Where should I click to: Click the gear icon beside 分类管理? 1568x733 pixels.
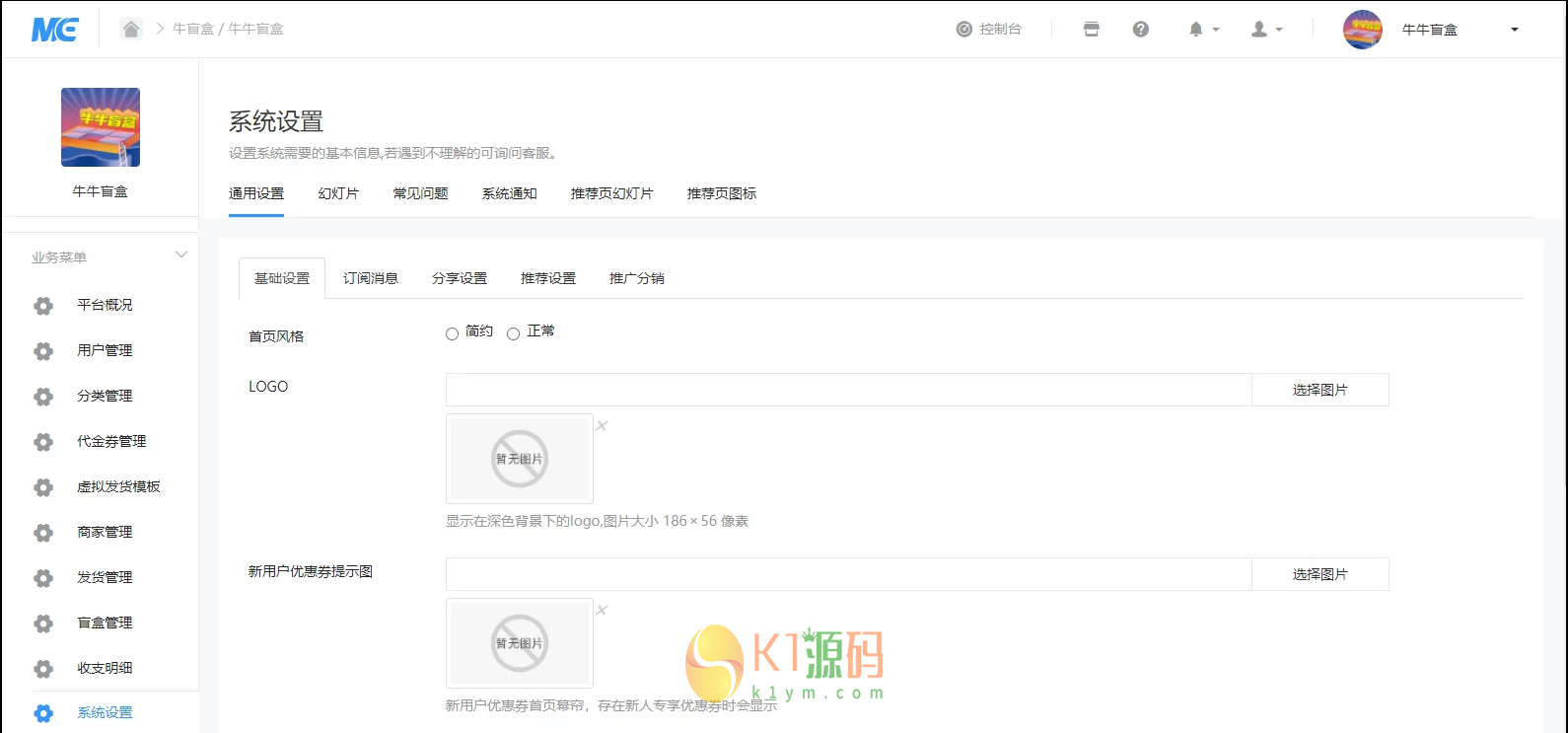43,397
